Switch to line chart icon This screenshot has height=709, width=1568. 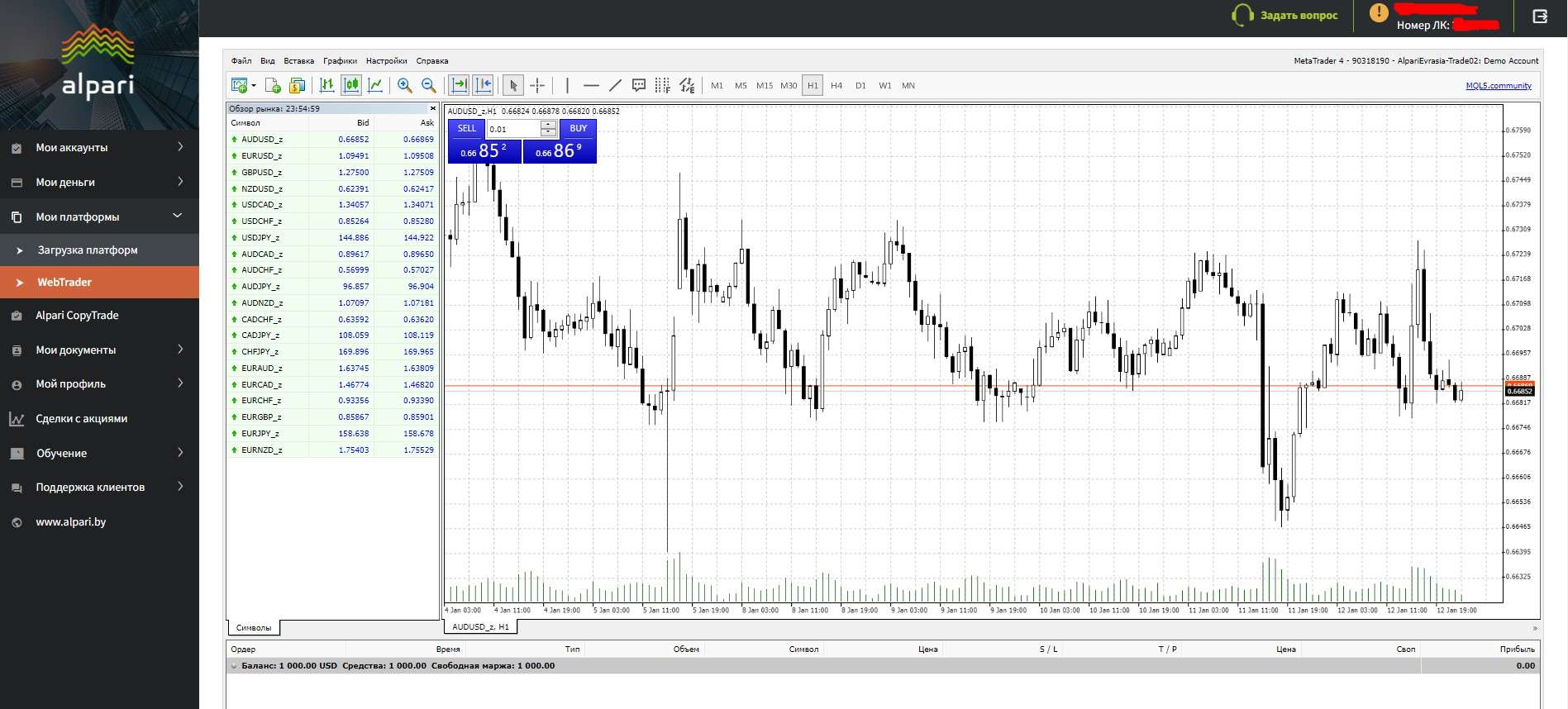pos(375,85)
